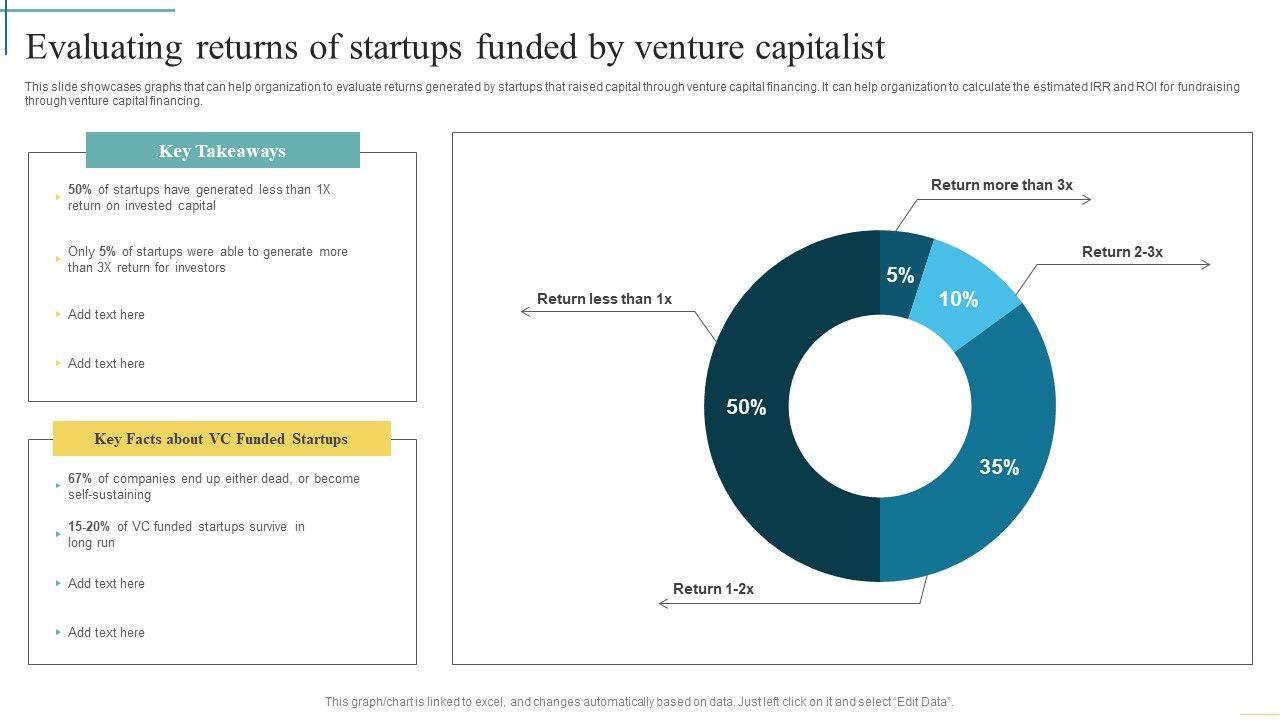Click the slide title about evaluating returns

pyautogui.click(x=455, y=47)
